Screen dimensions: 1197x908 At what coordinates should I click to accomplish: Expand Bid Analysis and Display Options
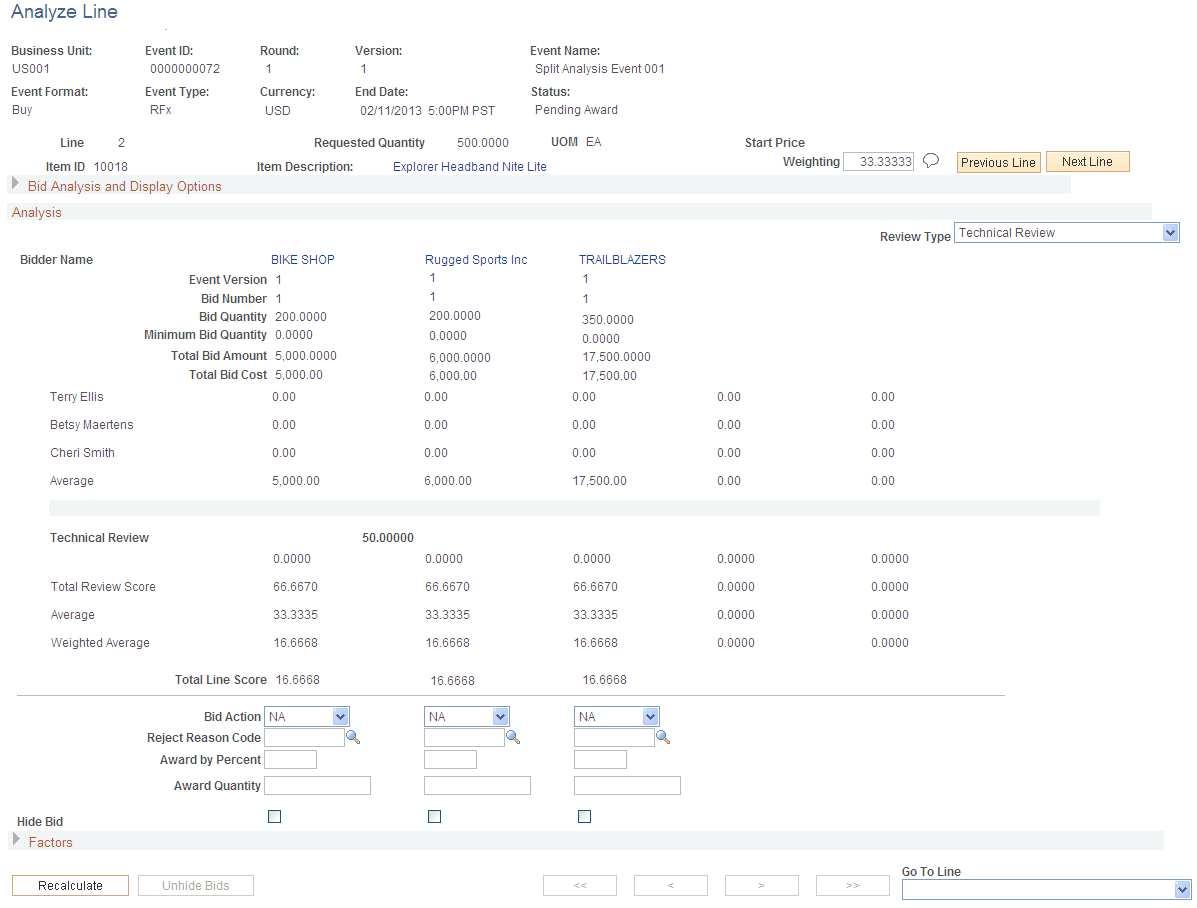coord(16,186)
